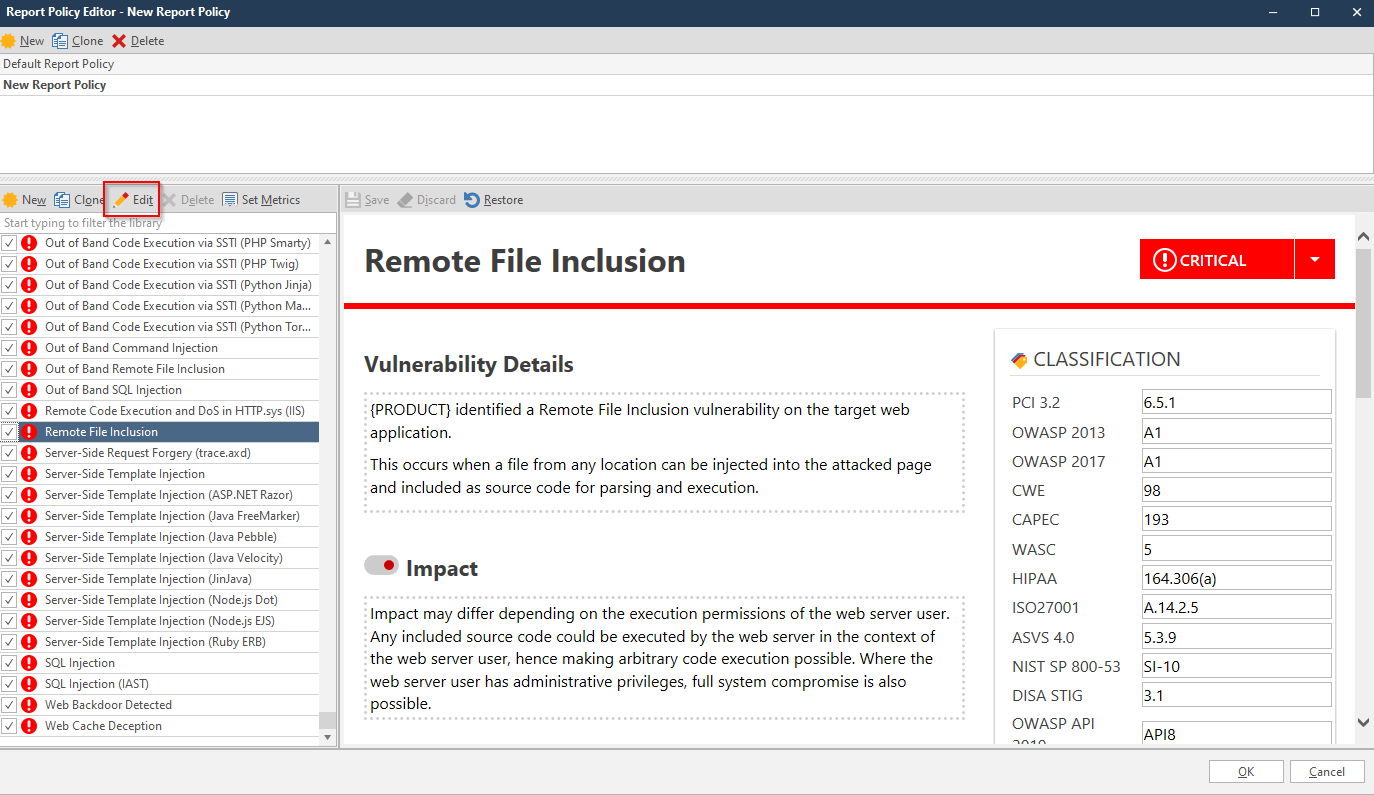
Task: Select Server-Side Template Injection (Node.js Dot)
Action: [x=159, y=600]
